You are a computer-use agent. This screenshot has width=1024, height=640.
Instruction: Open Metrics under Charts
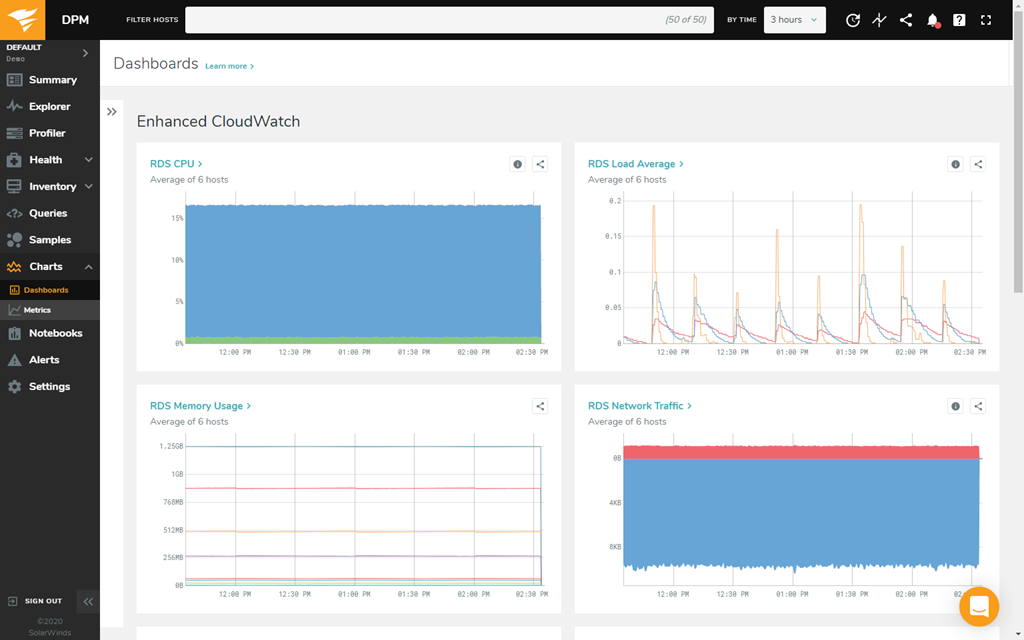click(37, 310)
